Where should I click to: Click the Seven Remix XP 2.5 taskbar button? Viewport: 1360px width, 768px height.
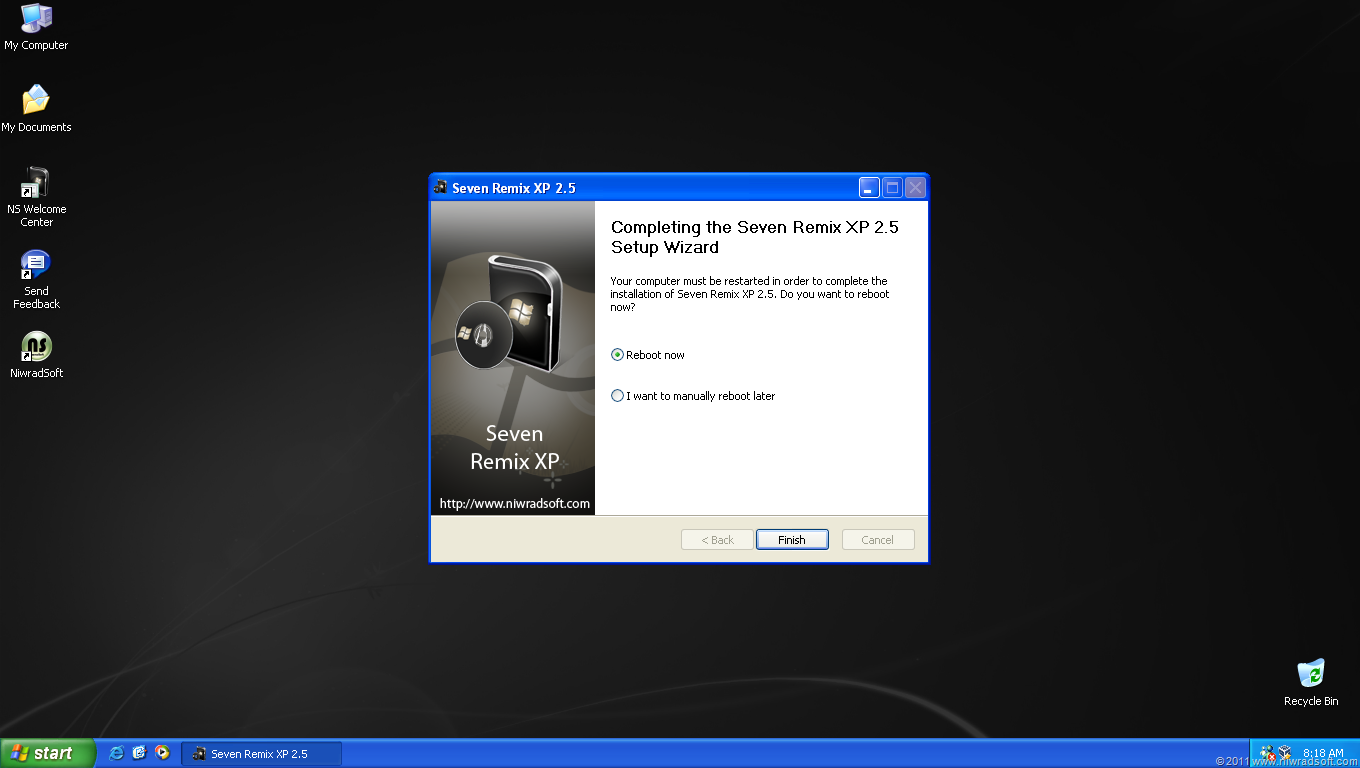262,754
